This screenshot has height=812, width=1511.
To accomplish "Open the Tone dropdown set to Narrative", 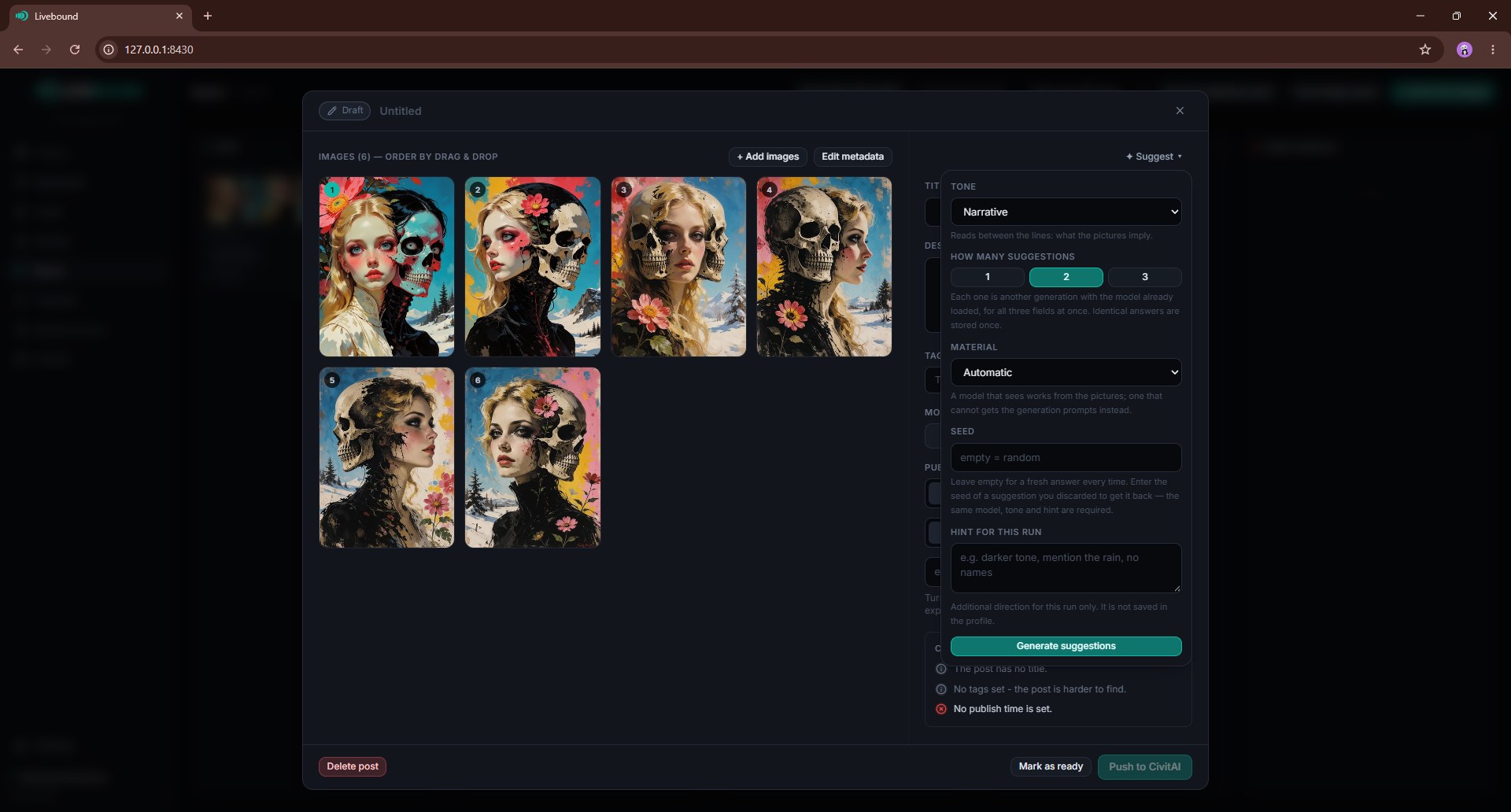I will 1066,212.
